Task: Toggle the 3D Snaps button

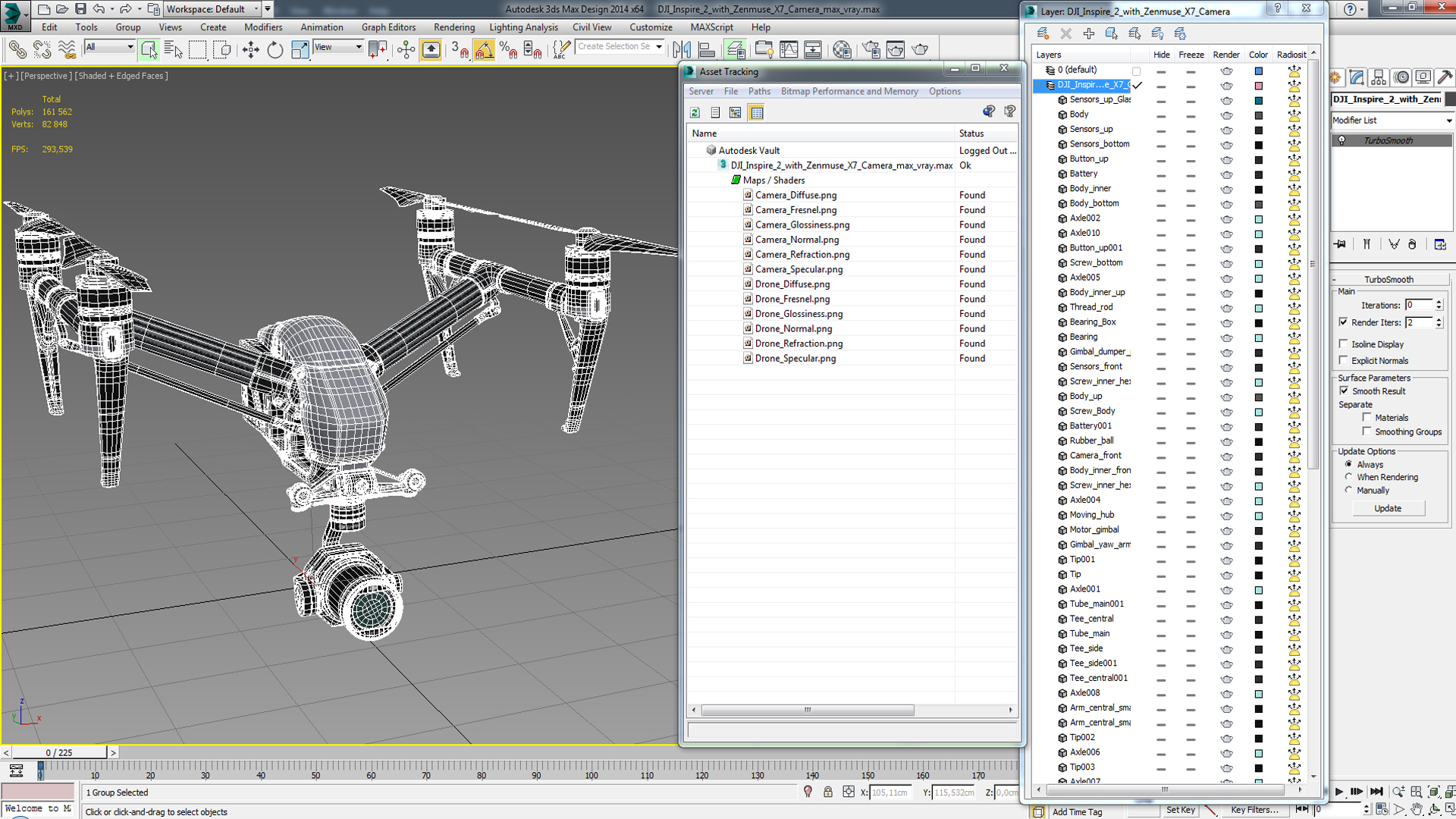Action: coord(460,50)
